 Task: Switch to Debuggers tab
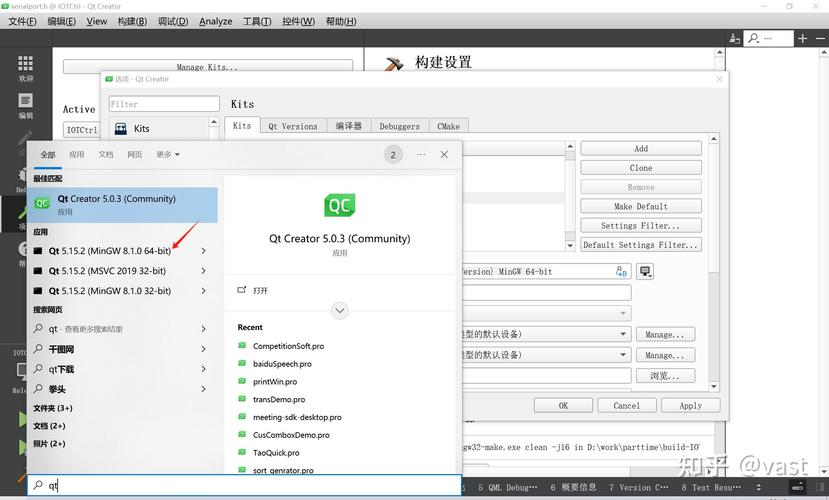pos(399,126)
